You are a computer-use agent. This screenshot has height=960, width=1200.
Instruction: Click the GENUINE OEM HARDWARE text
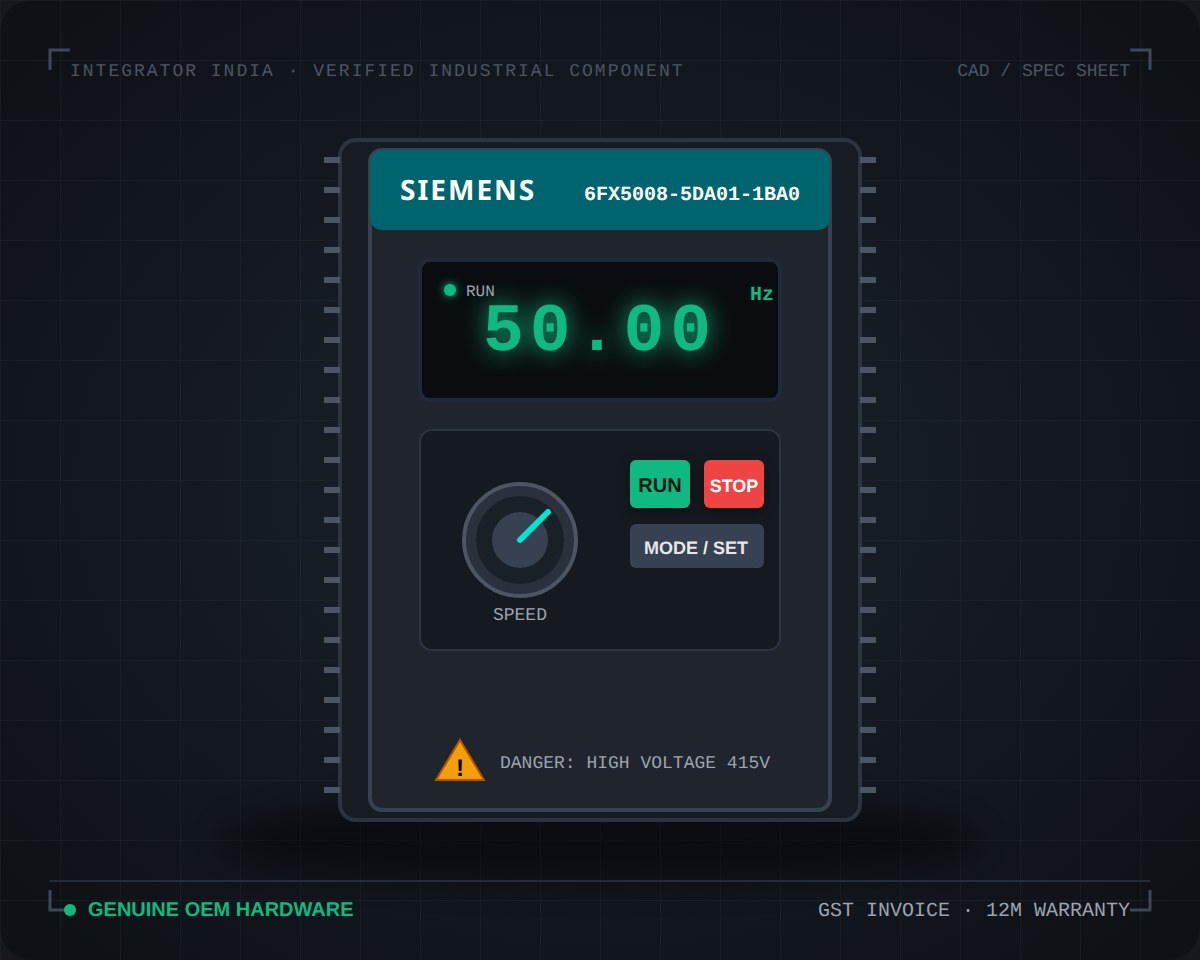click(221, 910)
